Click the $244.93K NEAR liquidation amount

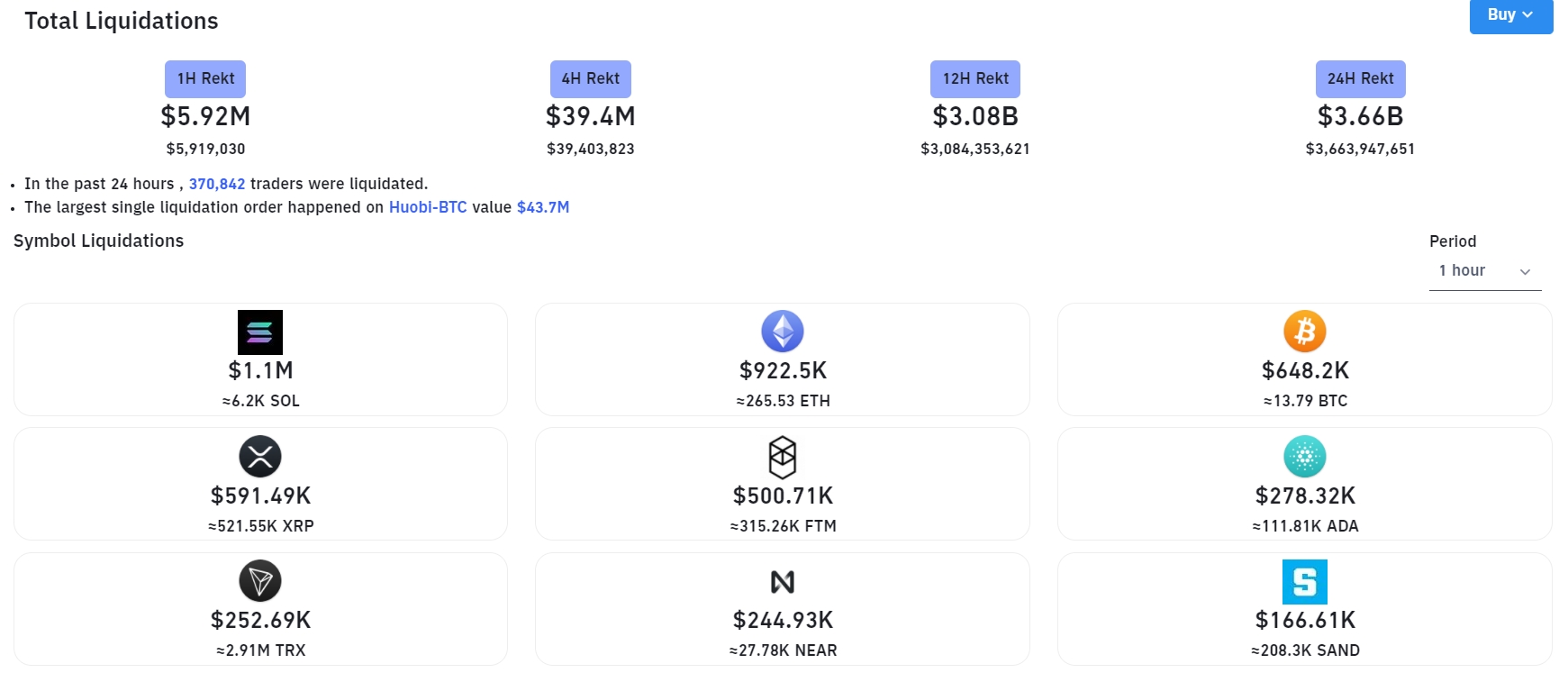[783, 620]
